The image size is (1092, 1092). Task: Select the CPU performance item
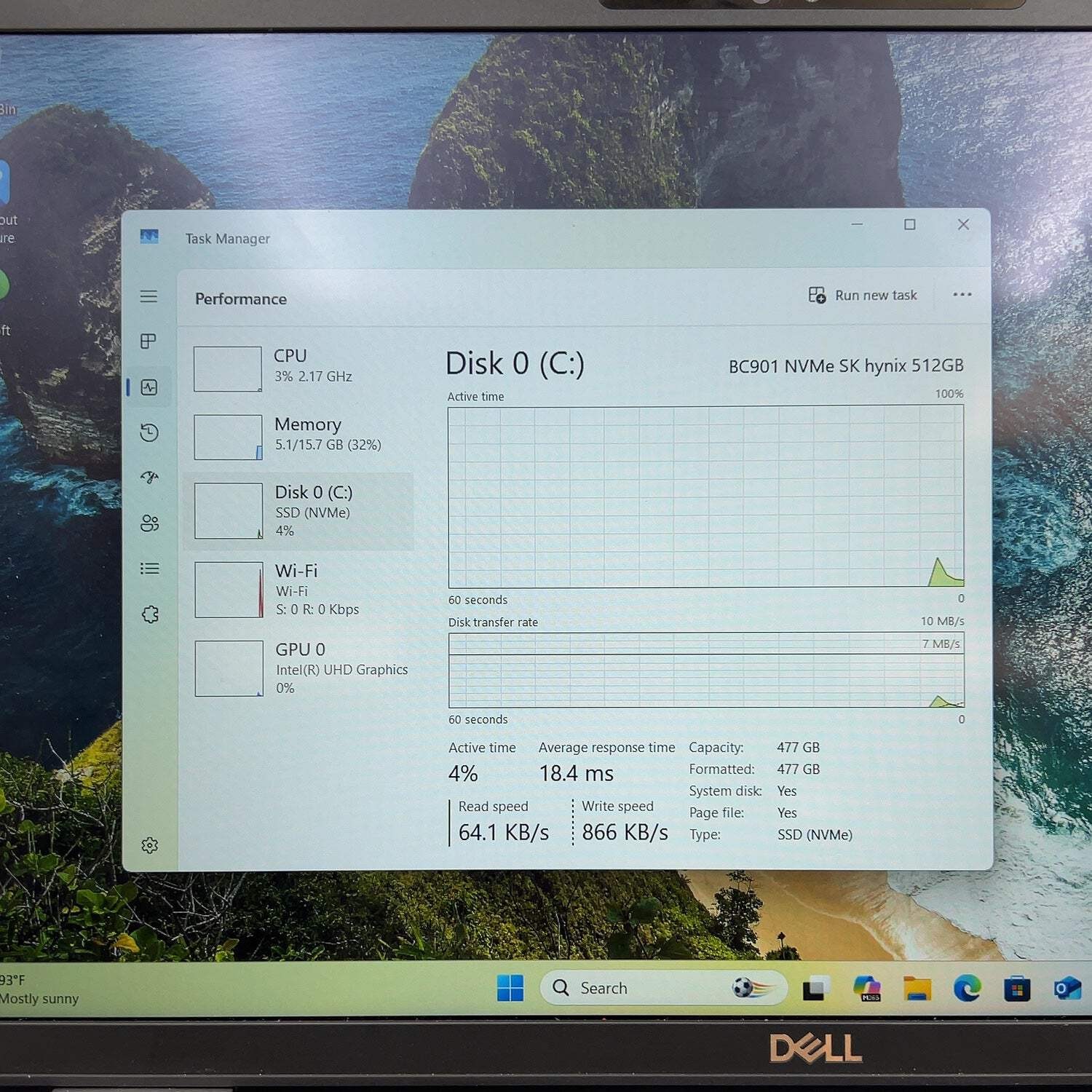298,368
